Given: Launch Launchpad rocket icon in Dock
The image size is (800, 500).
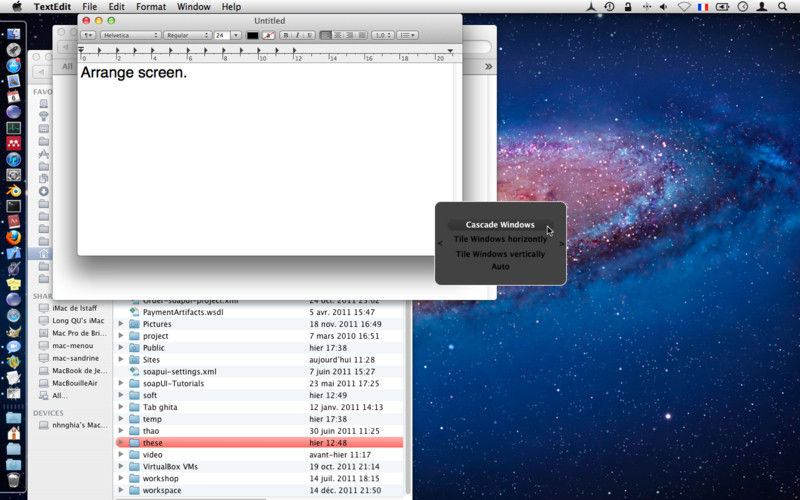Looking at the screenshot, I should [x=13, y=49].
